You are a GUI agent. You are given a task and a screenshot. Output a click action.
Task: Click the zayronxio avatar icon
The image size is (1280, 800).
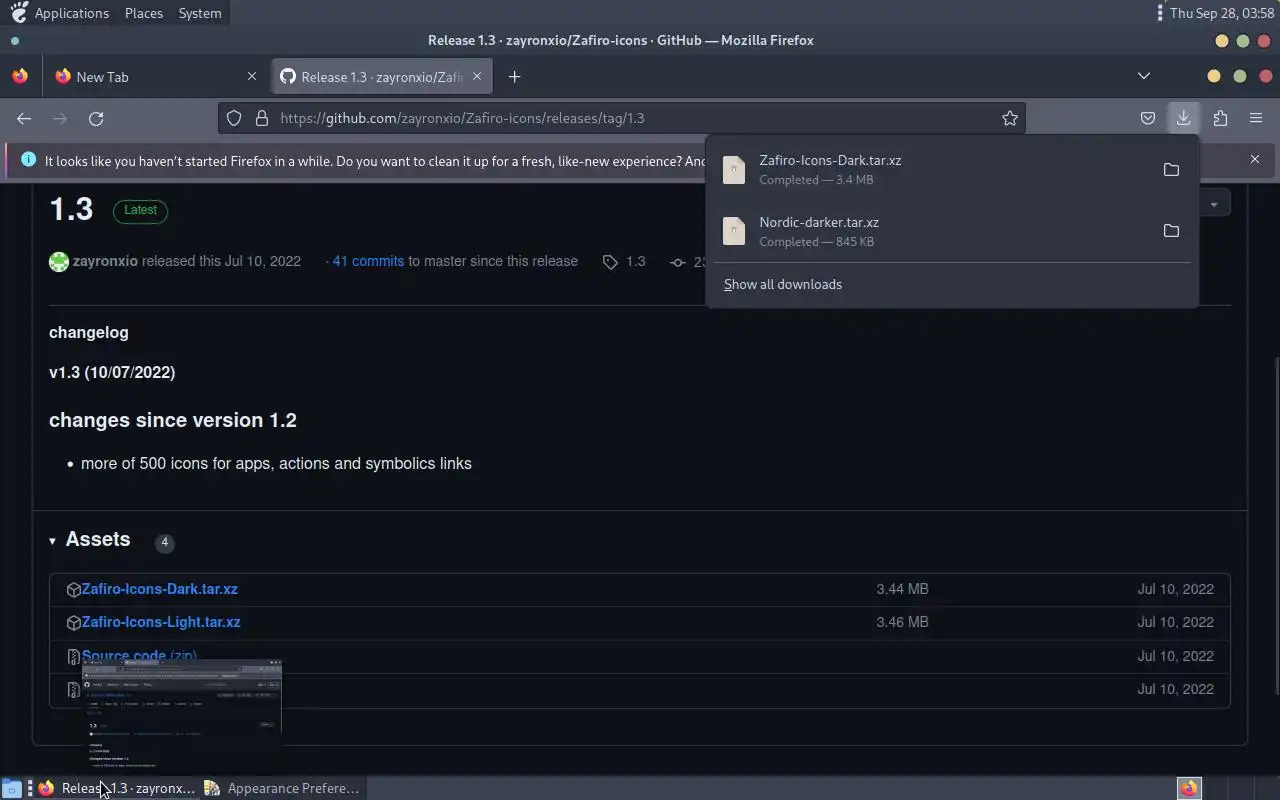[59, 262]
